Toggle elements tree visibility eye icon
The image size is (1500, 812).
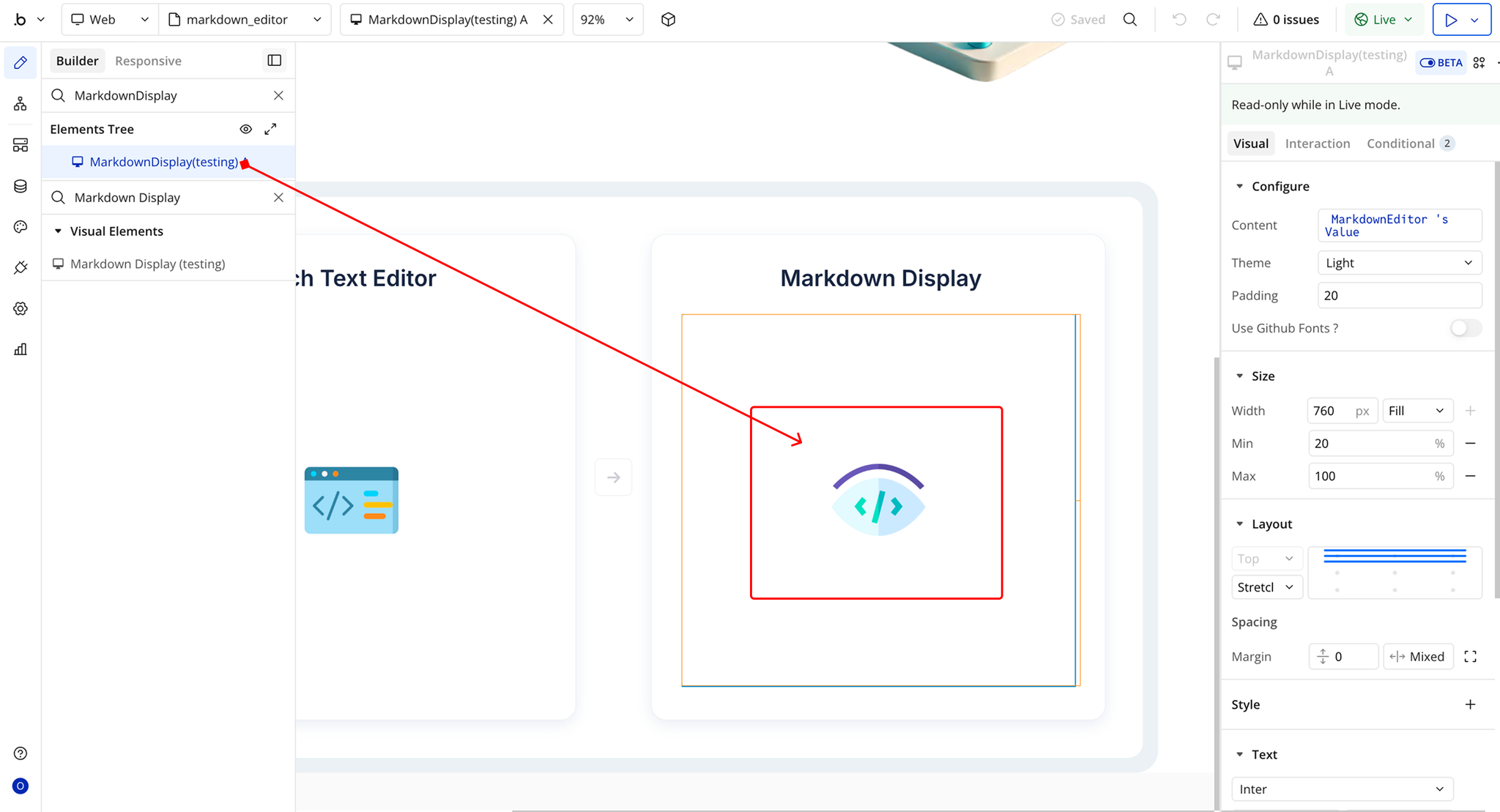click(x=246, y=129)
